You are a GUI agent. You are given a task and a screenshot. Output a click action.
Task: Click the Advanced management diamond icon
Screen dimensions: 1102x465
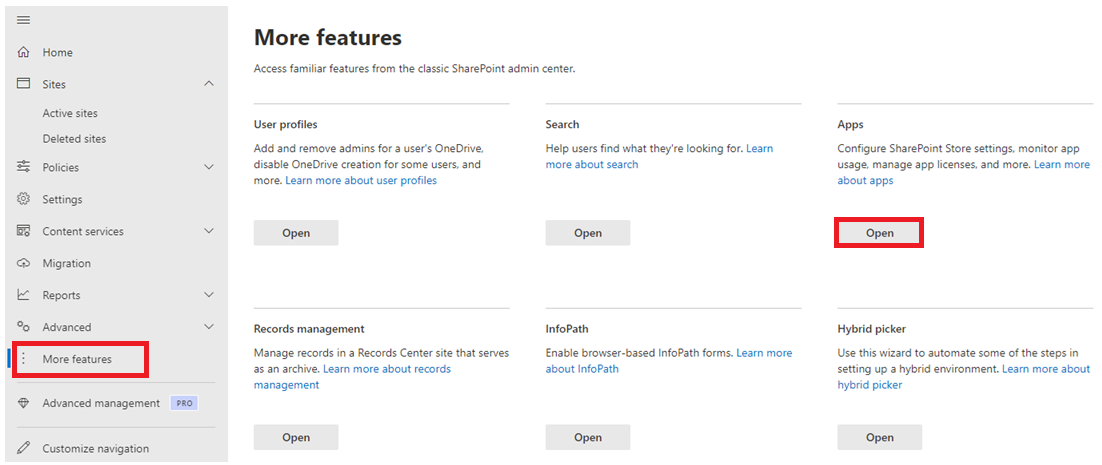[23, 403]
